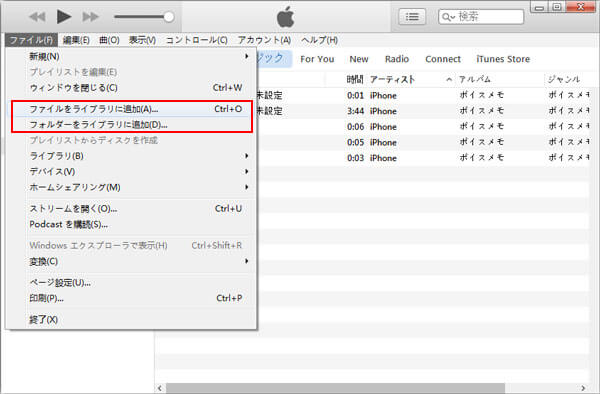
Task: Switch to the For You tab
Action: pos(317,59)
